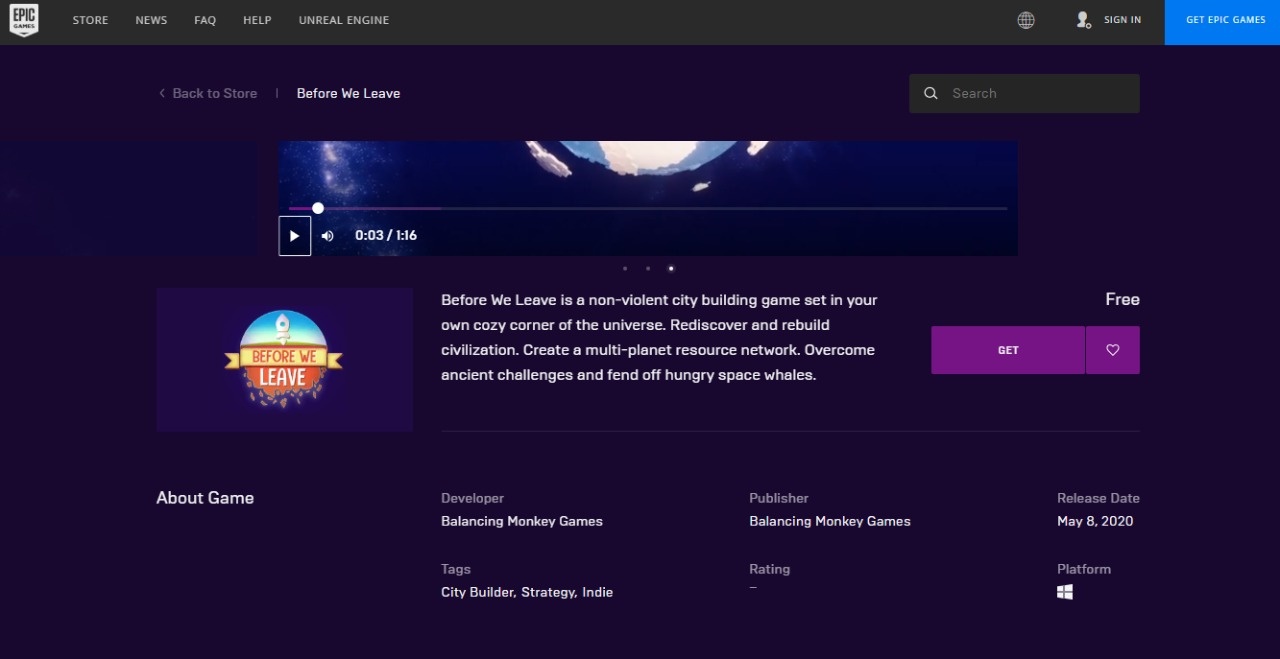Screen dimensions: 1280x659
Task: Open the NEWS menu item
Action: pos(151,20)
